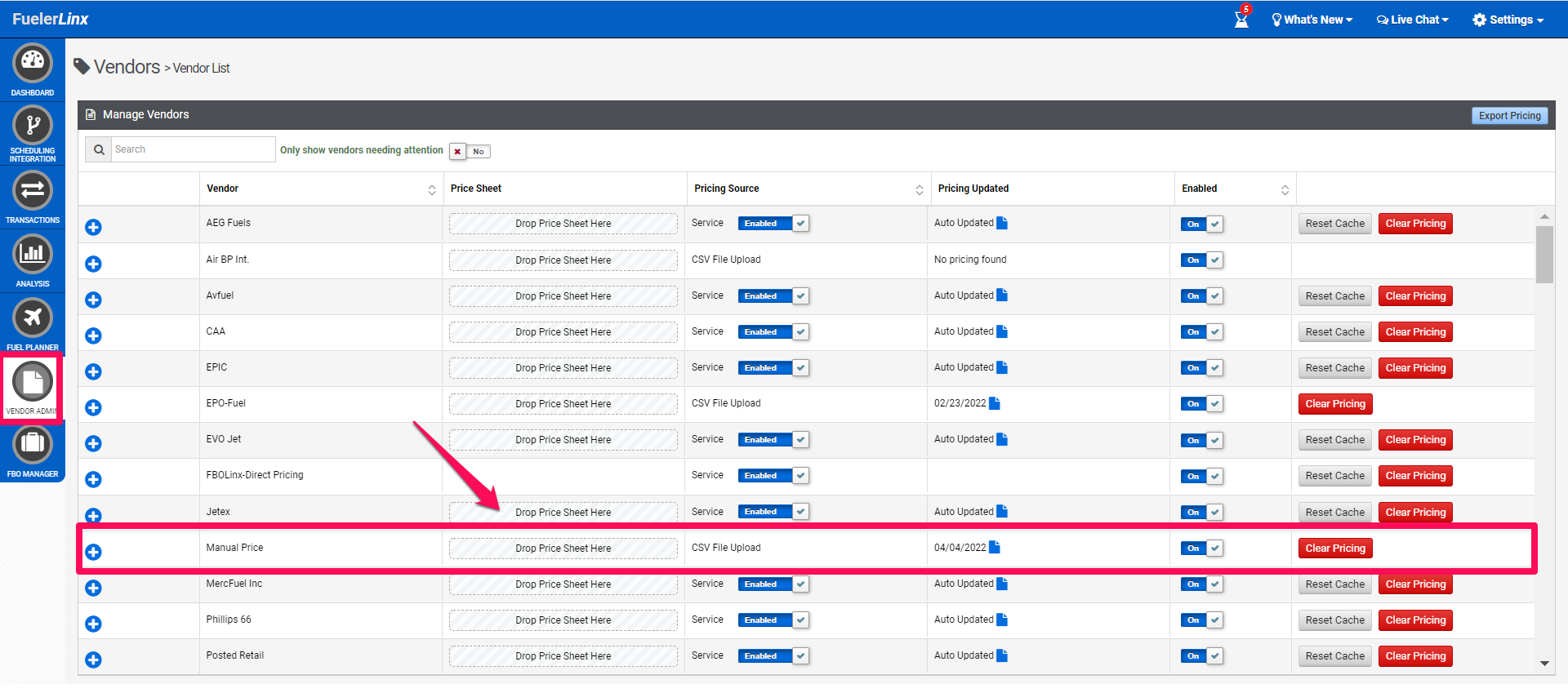Toggle MercFuel Inc service Enabled switch

[773, 584]
